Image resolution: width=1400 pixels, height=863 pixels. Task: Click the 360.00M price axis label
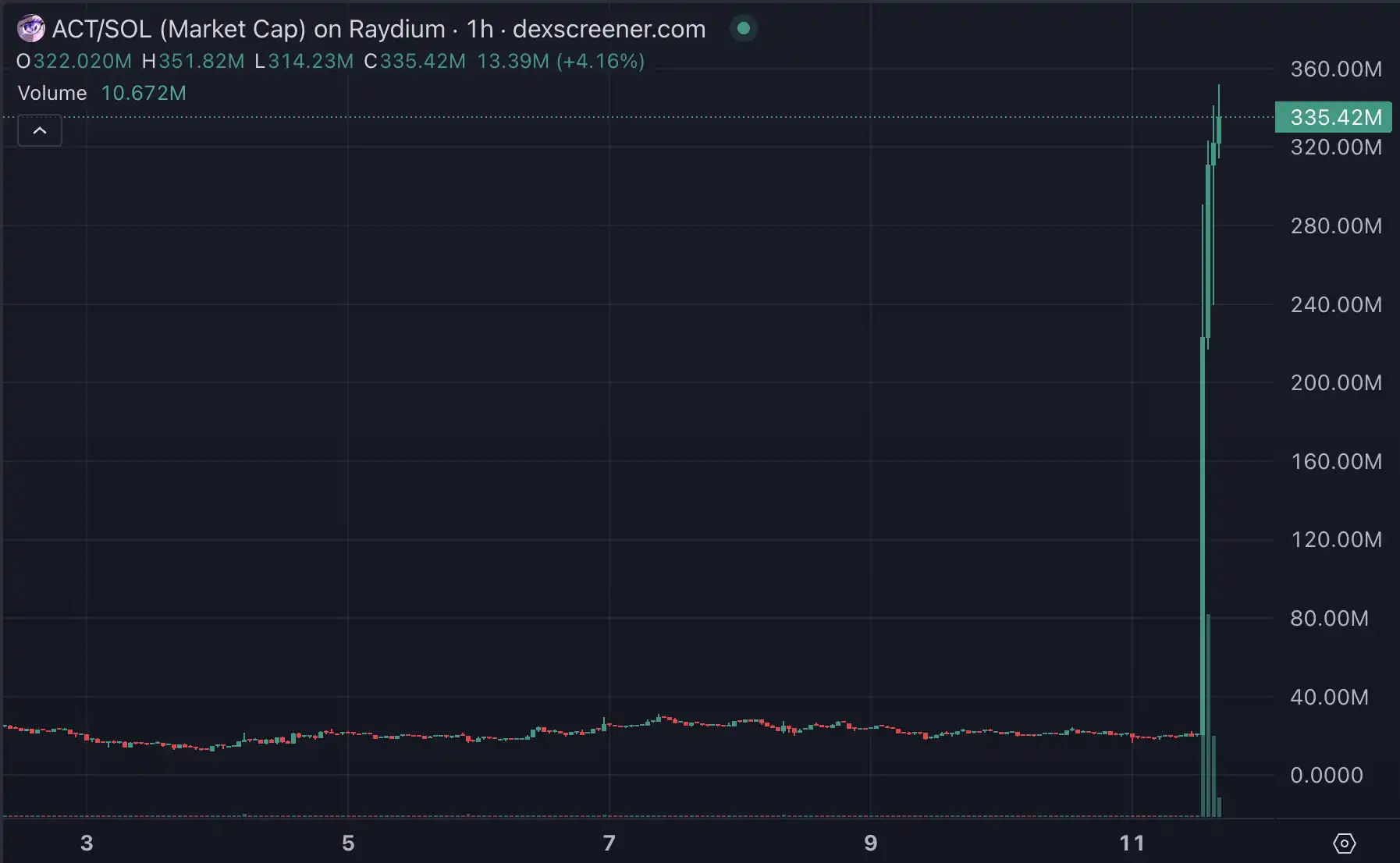pyautogui.click(x=1336, y=69)
